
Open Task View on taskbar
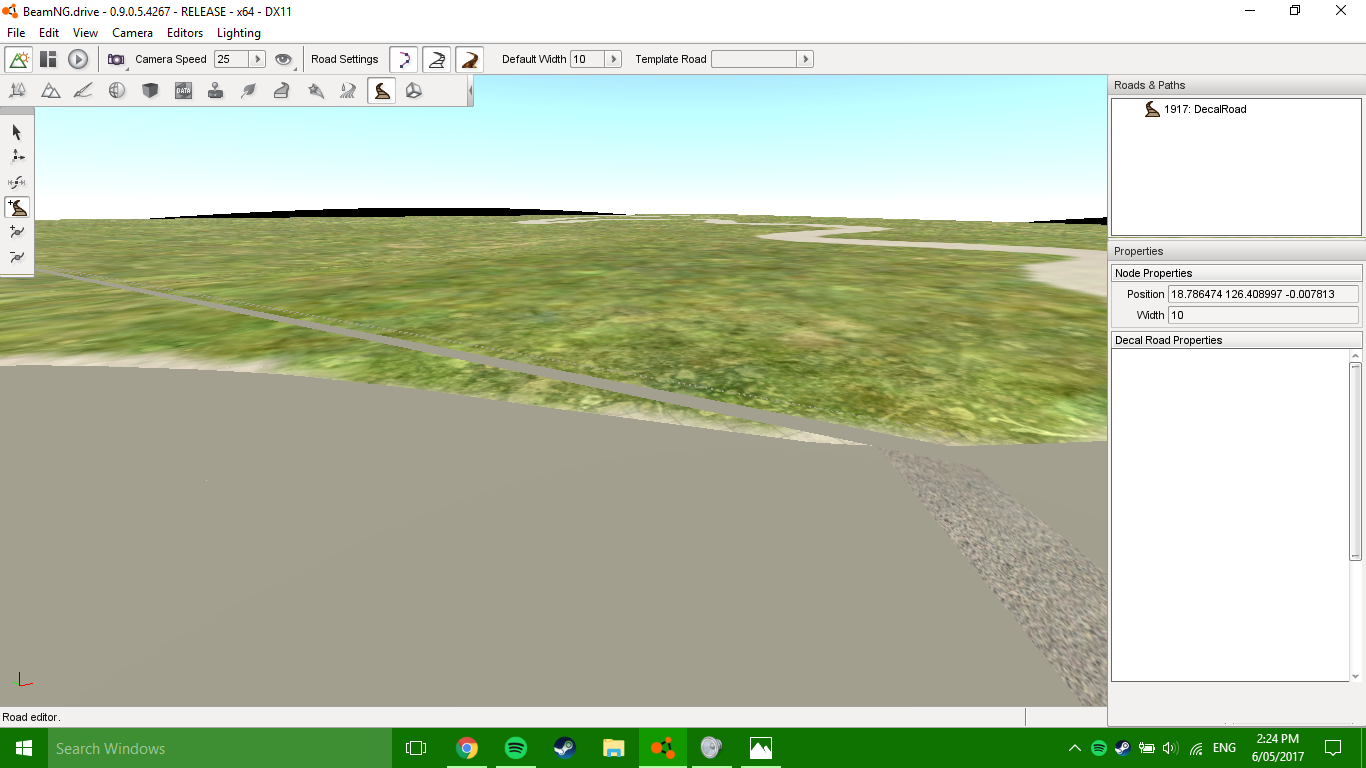tap(416, 748)
